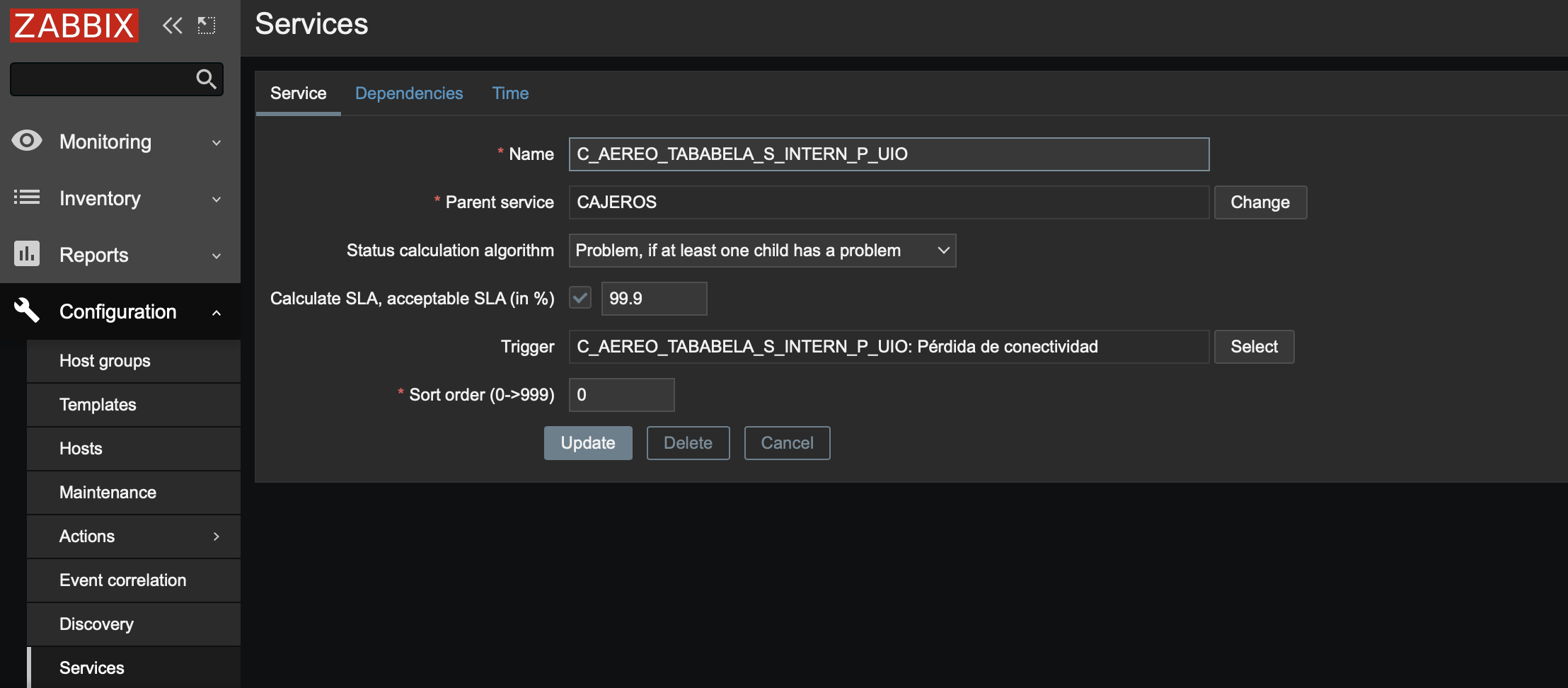The width and height of the screenshot is (1568, 688).
Task: Click the Zabbix logo
Action: point(74,25)
